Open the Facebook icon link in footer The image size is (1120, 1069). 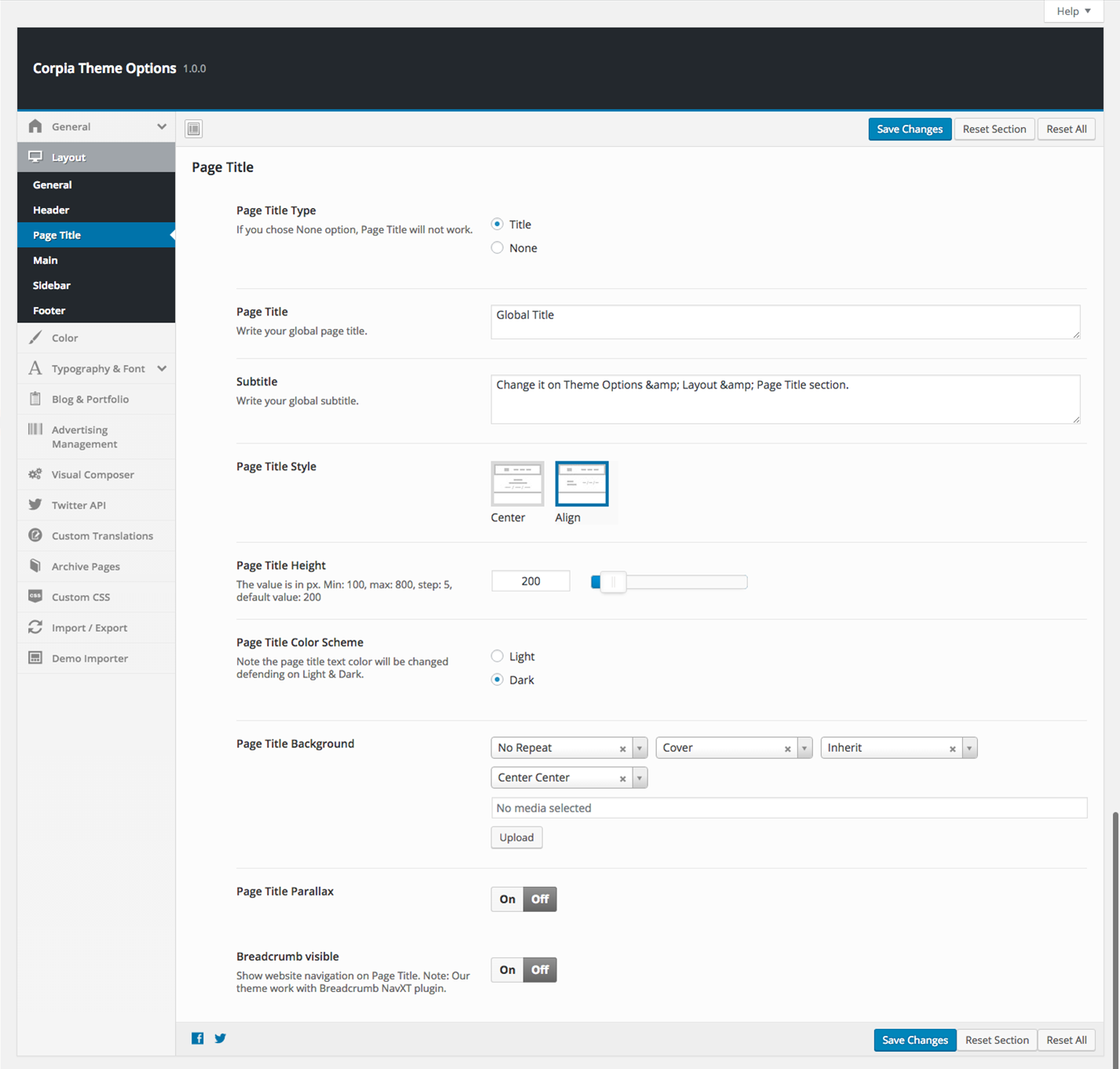198,1038
